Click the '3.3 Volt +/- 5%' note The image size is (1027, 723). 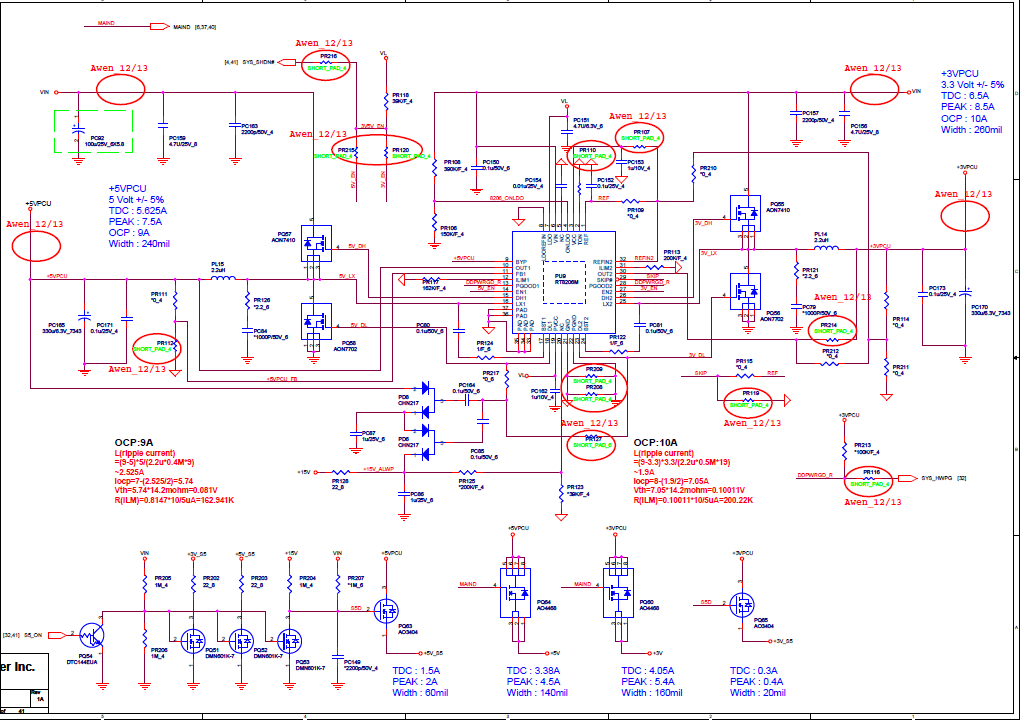(x=973, y=84)
